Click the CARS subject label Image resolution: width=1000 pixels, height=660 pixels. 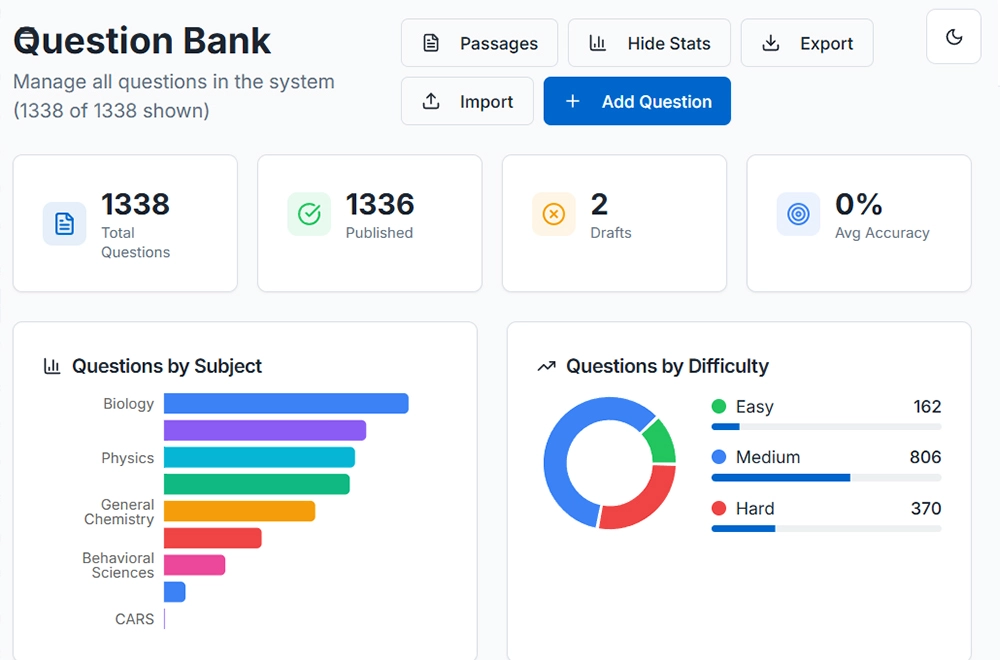click(135, 619)
